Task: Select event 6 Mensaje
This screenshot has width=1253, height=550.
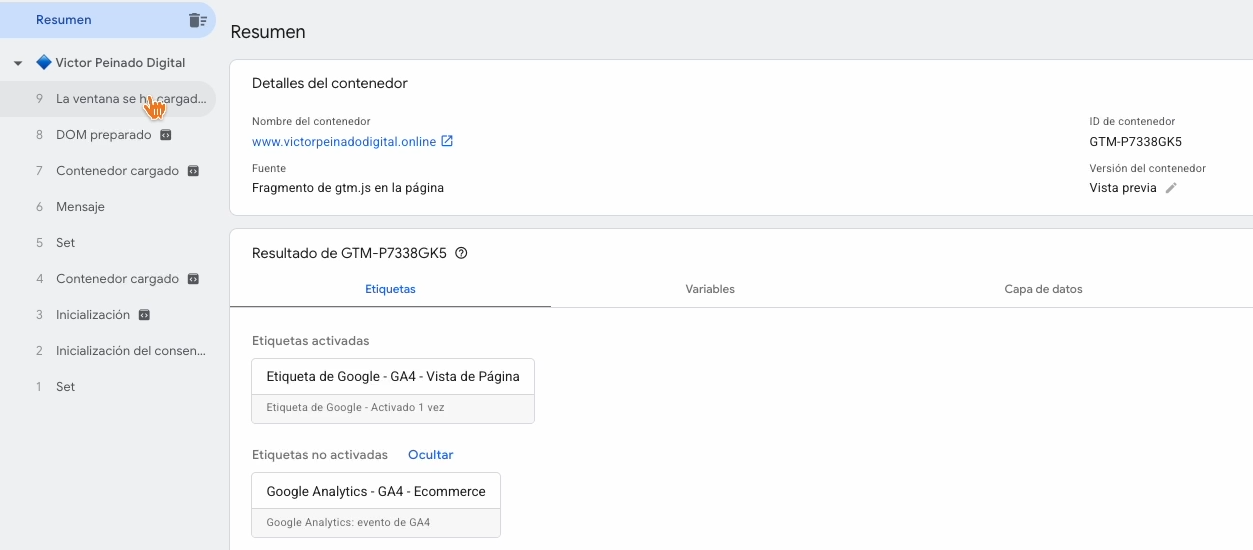Action: point(80,207)
